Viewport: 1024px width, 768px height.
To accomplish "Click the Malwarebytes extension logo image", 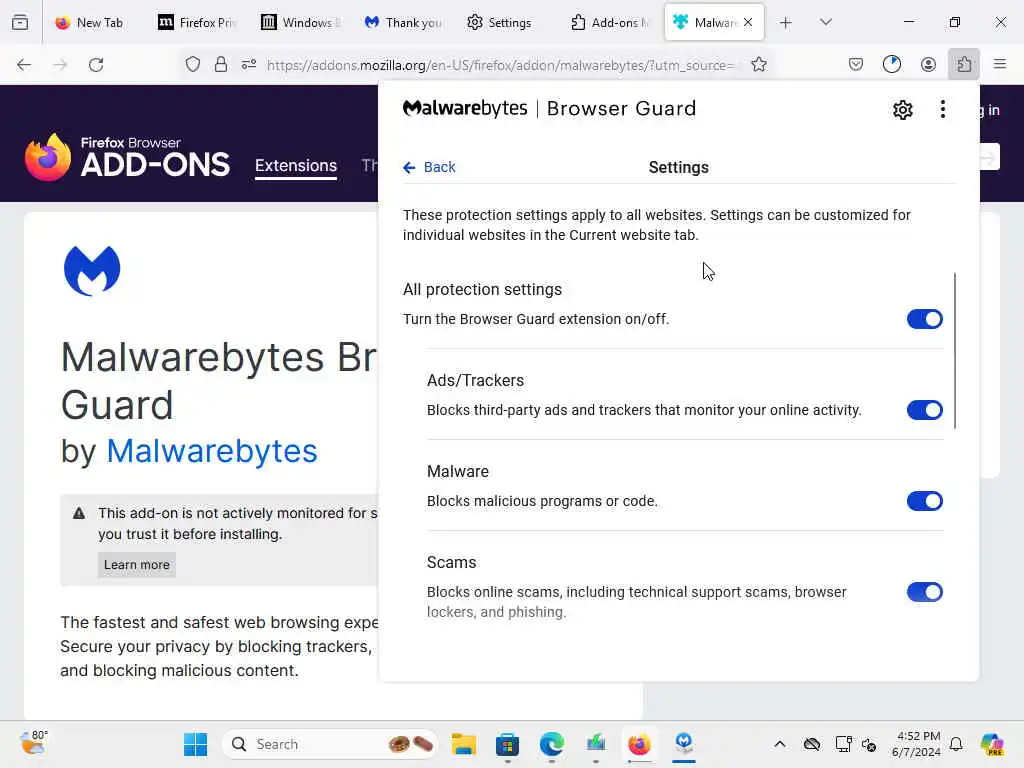I will (x=92, y=270).
